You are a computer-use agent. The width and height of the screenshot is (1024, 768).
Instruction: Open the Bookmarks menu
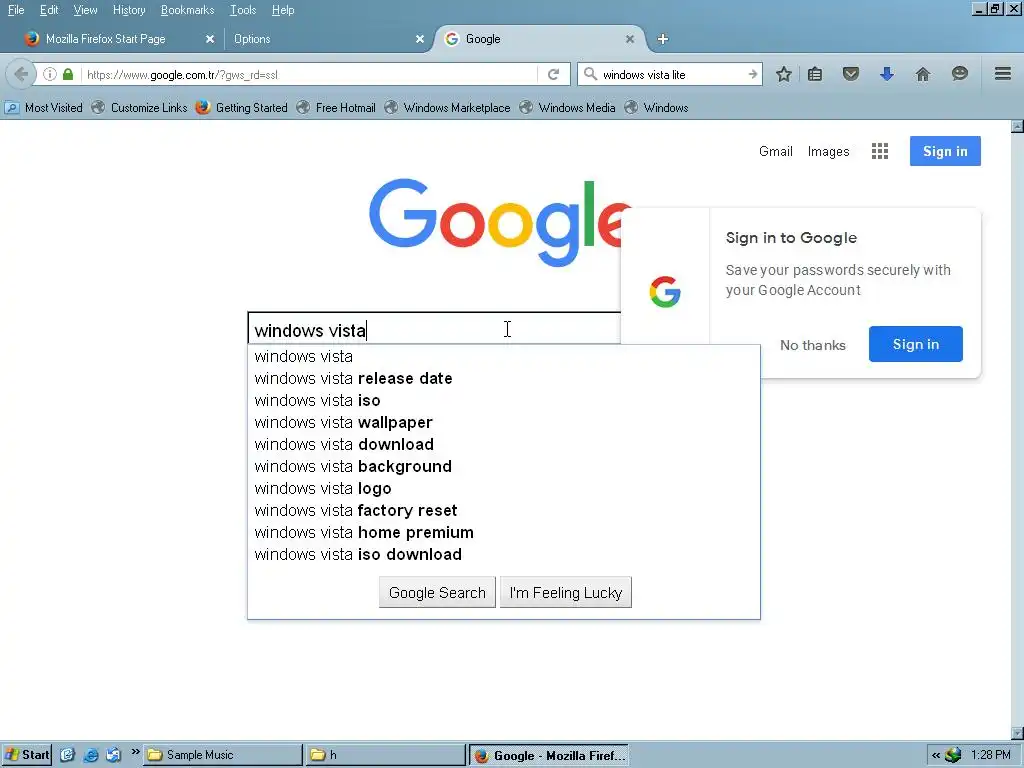[187, 10]
